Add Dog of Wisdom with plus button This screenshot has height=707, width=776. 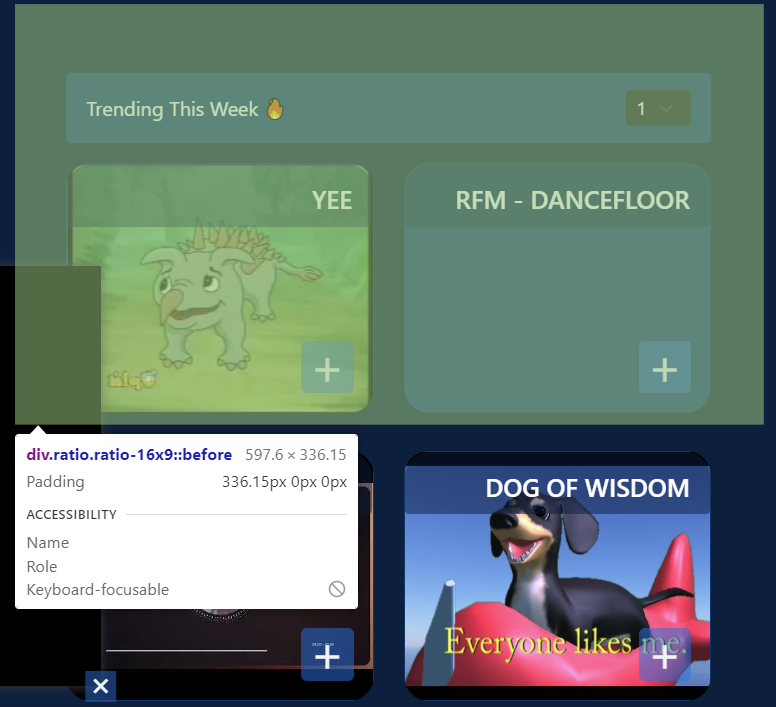665,655
